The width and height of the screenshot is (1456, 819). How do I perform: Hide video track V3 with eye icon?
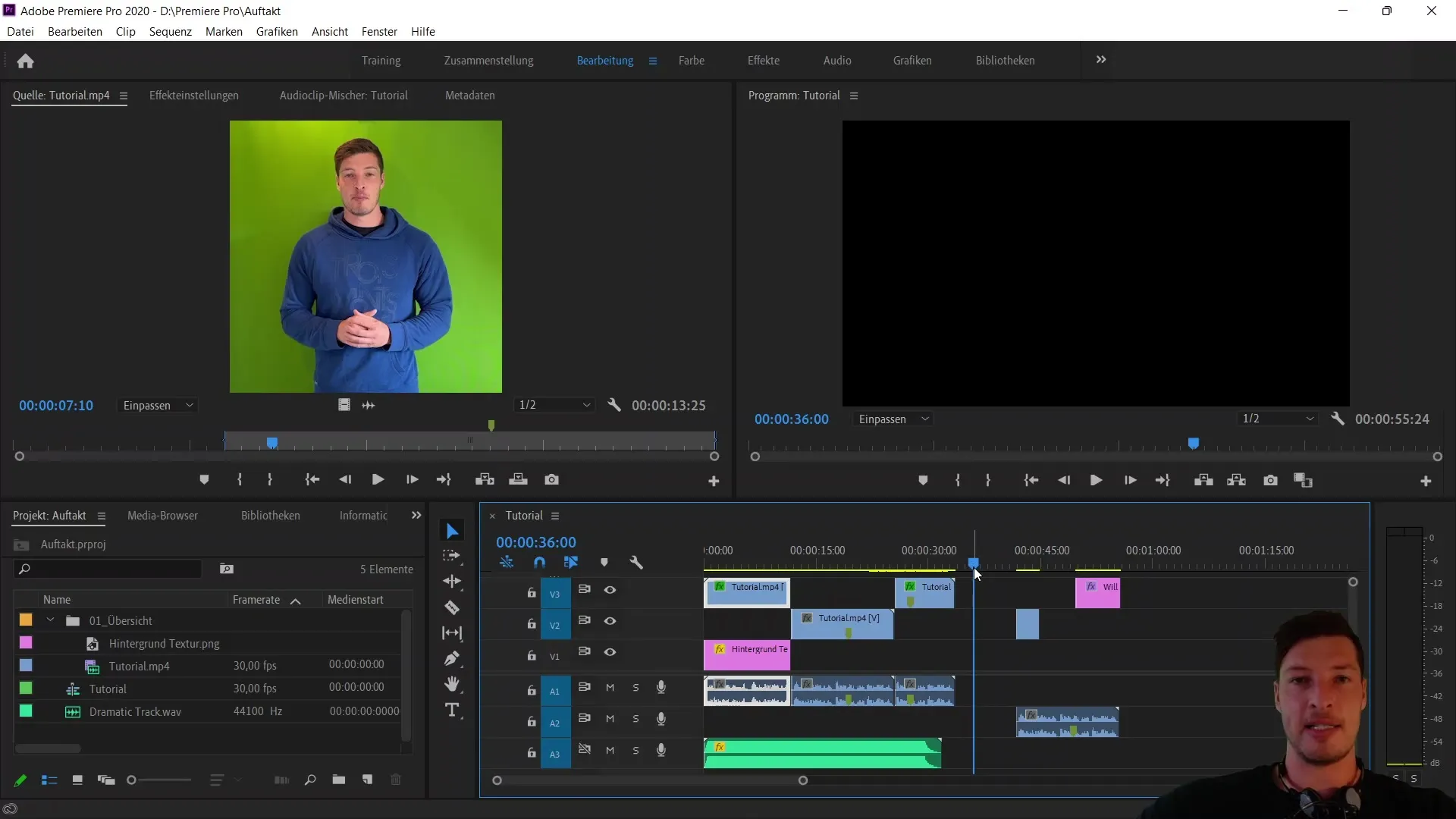[x=610, y=590]
